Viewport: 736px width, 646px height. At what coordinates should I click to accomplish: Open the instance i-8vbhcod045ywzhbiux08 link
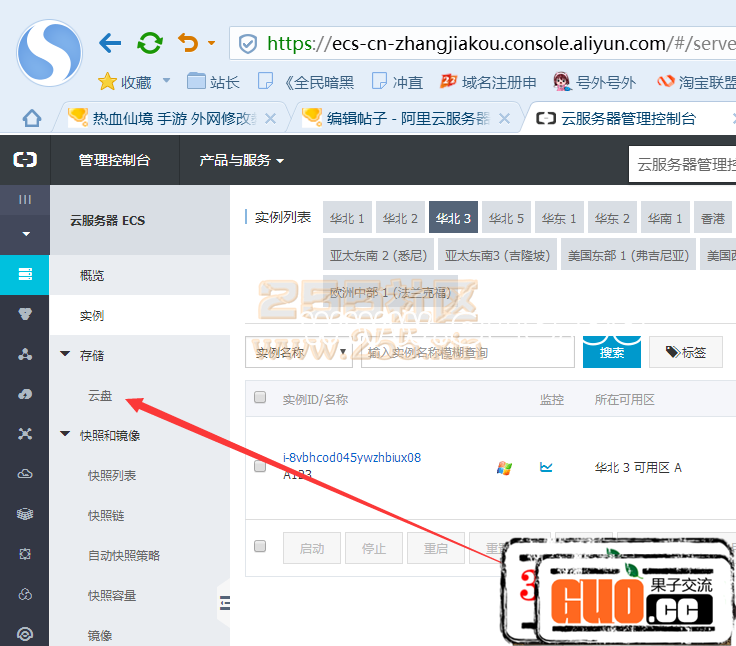point(351,458)
